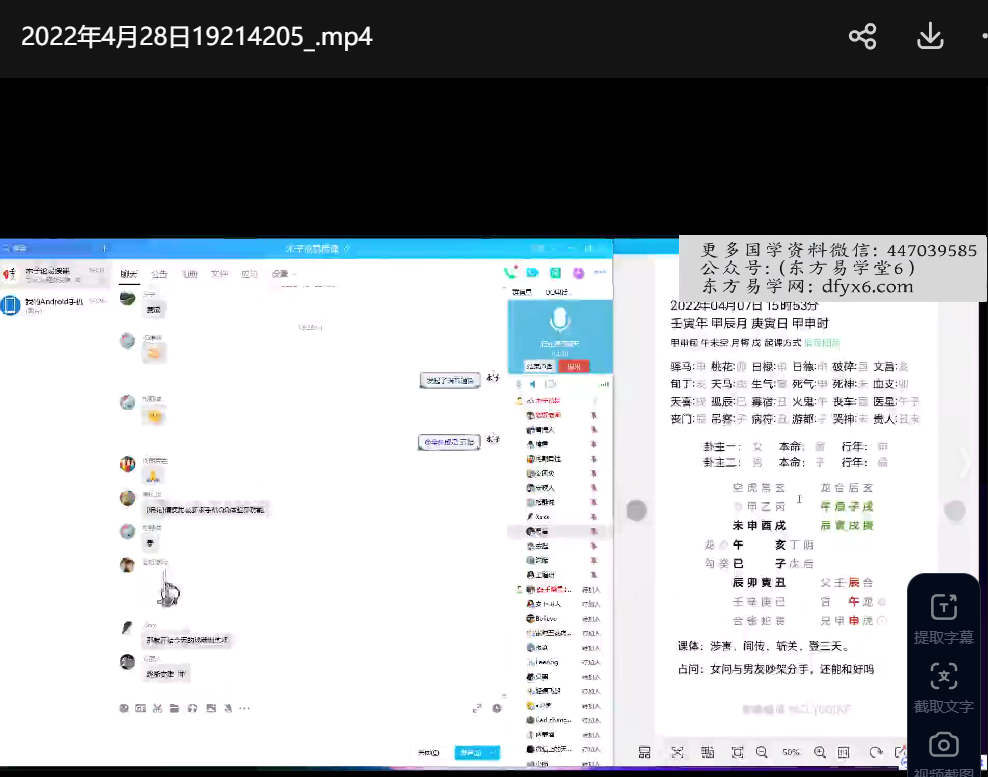Click zoom in magnifier in image viewer
This screenshot has height=777, width=988.
point(820,752)
